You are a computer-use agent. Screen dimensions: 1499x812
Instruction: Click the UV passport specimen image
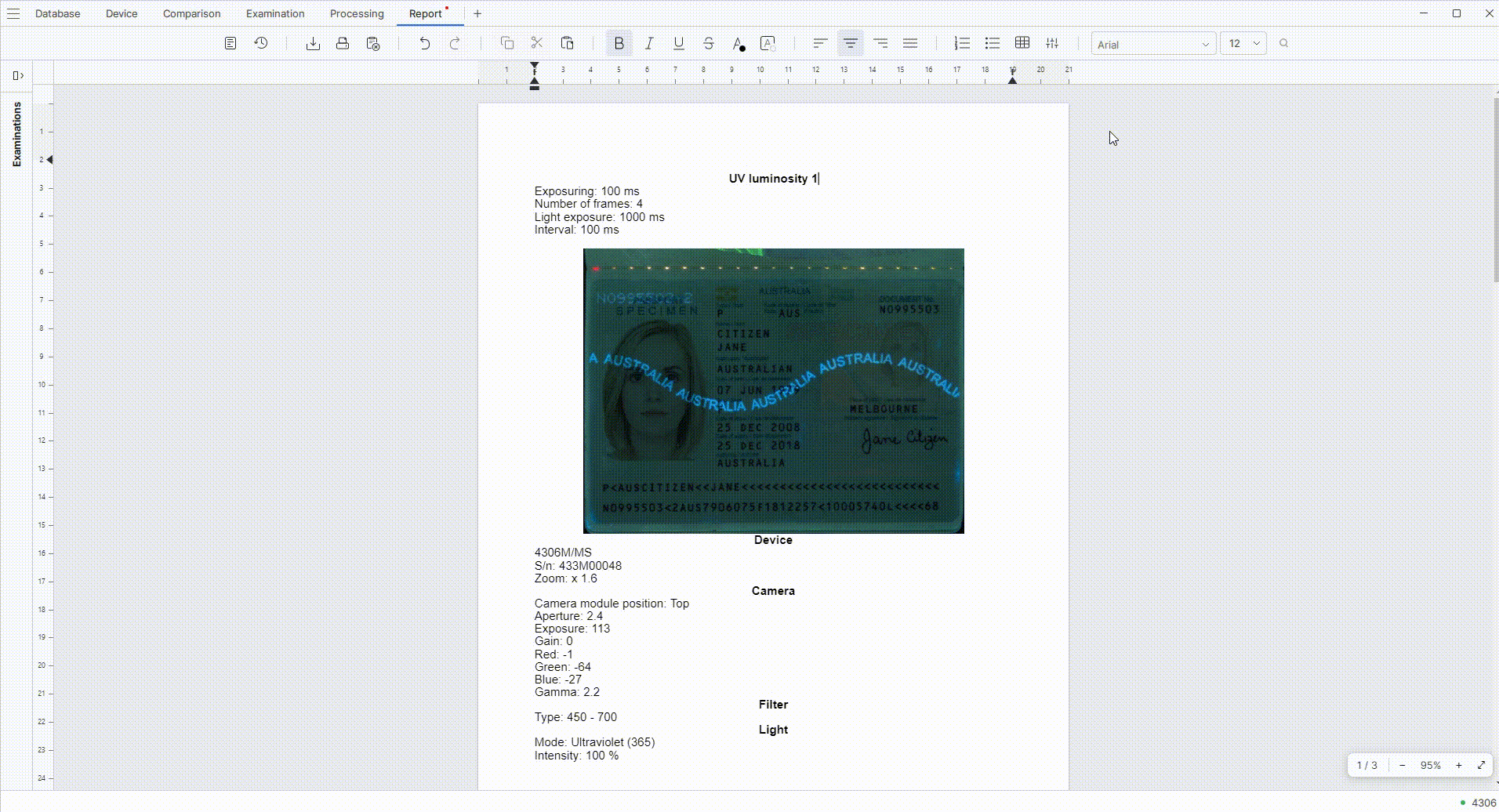click(x=774, y=391)
